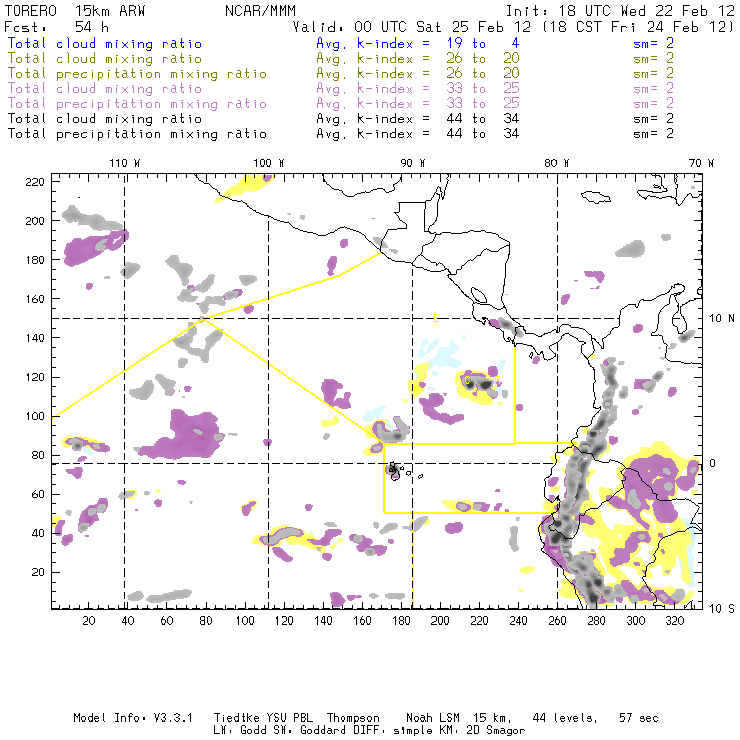Click the "60" tick on the vertical axis
The width and height of the screenshot is (740, 740).
(x=38, y=494)
